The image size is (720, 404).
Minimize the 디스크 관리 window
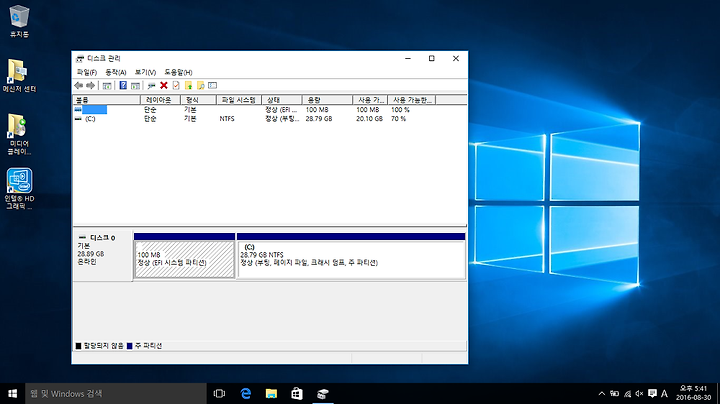coord(408,58)
